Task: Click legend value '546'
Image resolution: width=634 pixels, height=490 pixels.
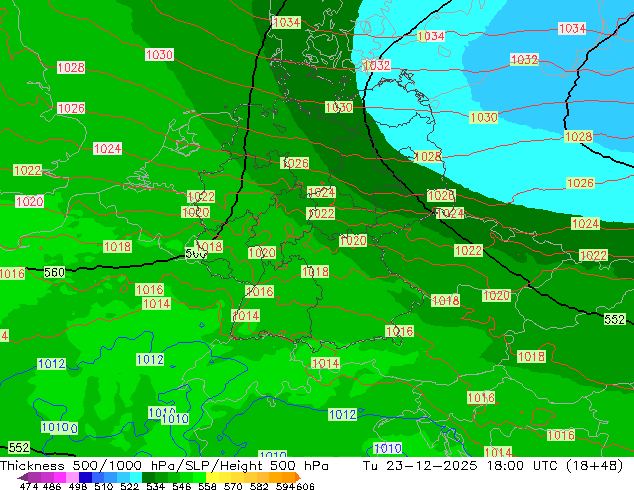Action: (x=181, y=486)
